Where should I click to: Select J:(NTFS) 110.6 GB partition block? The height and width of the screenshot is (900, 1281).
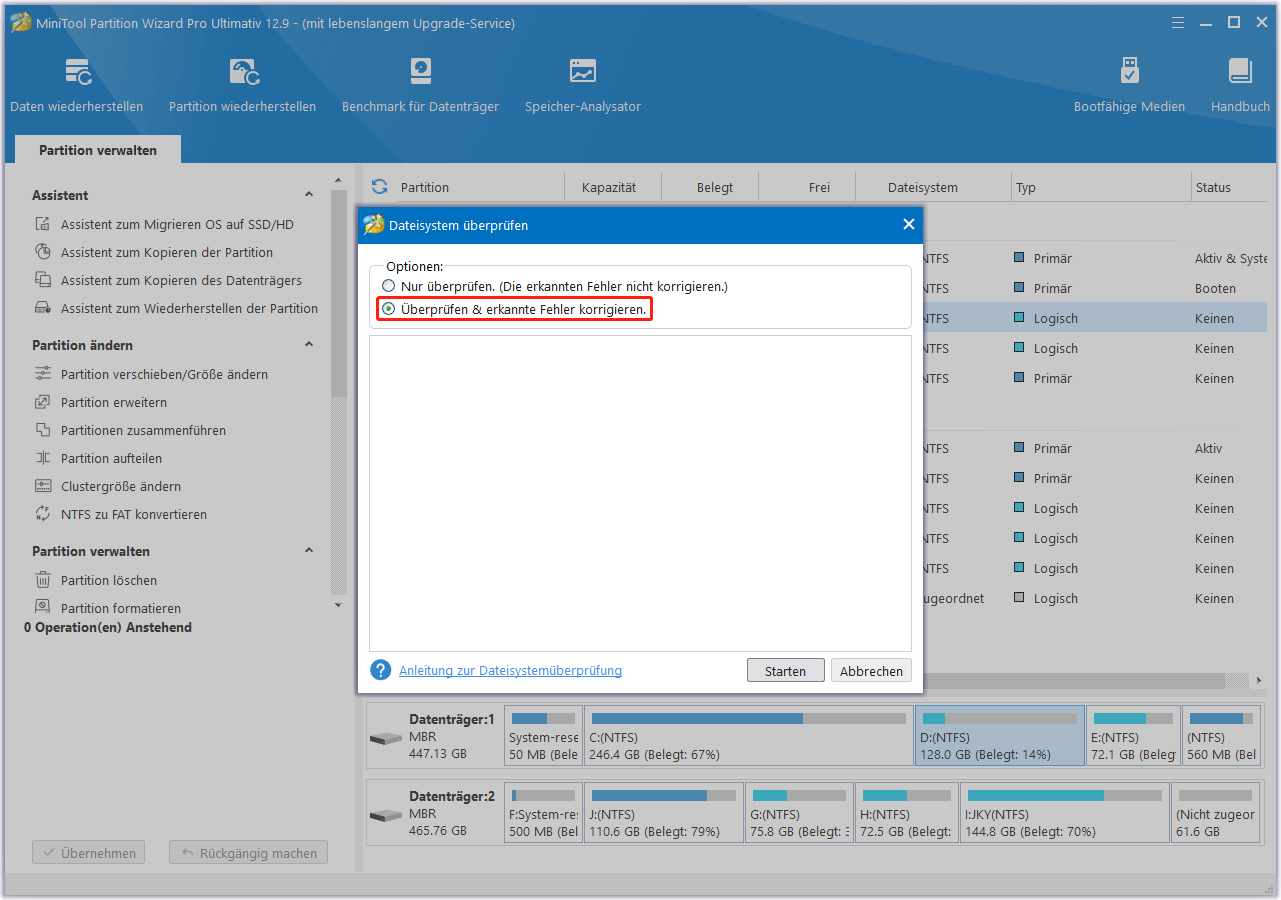(664, 812)
